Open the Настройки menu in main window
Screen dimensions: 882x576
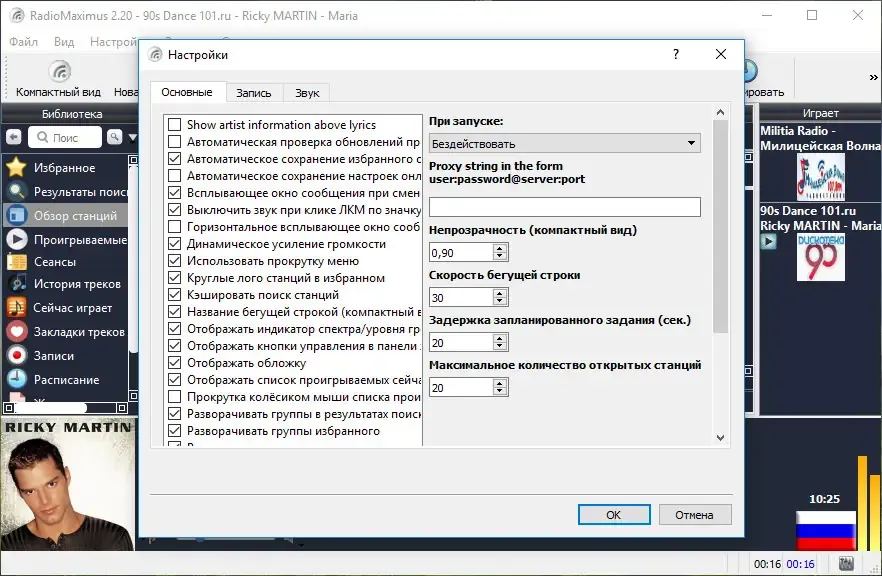click(113, 42)
